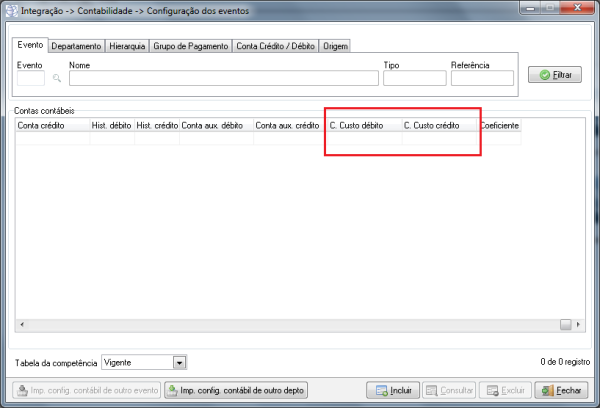Select the Grupo de Pagamento tab
The height and width of the screenshot is (408, 600).
click(x=190, y=46)
